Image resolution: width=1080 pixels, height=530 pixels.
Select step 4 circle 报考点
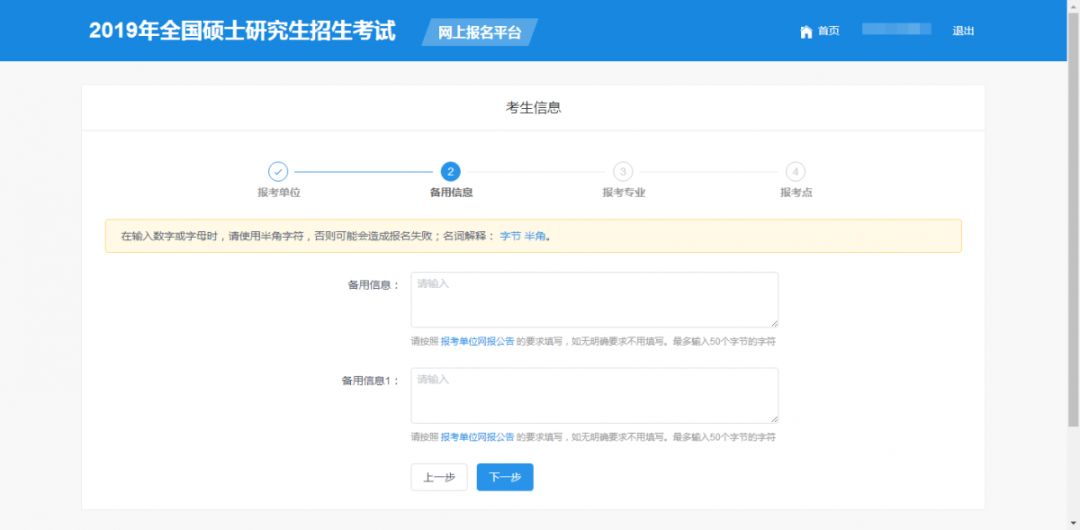(796, 172)
